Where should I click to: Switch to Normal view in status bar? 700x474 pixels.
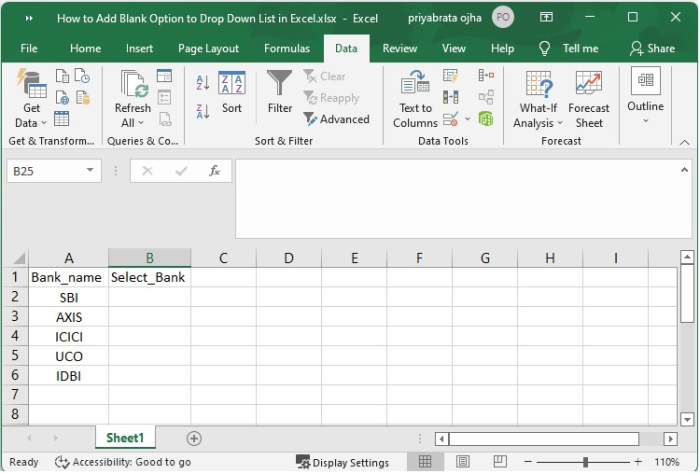[x=425, y=462]
